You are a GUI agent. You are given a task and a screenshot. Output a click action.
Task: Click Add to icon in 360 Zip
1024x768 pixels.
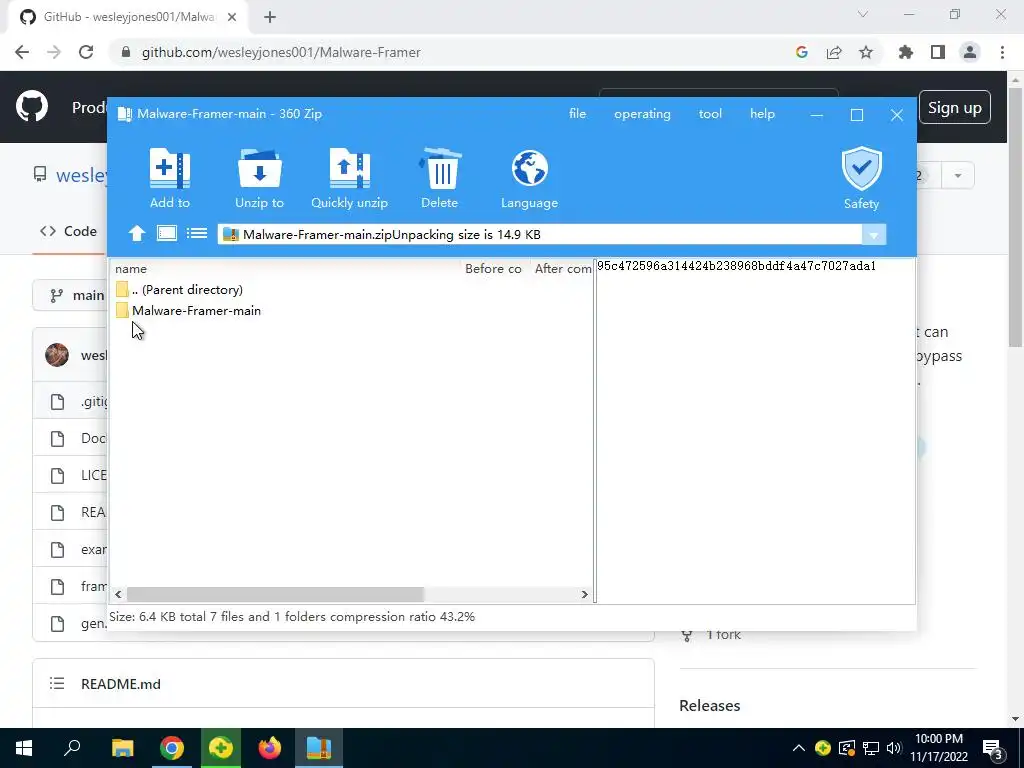170,169
